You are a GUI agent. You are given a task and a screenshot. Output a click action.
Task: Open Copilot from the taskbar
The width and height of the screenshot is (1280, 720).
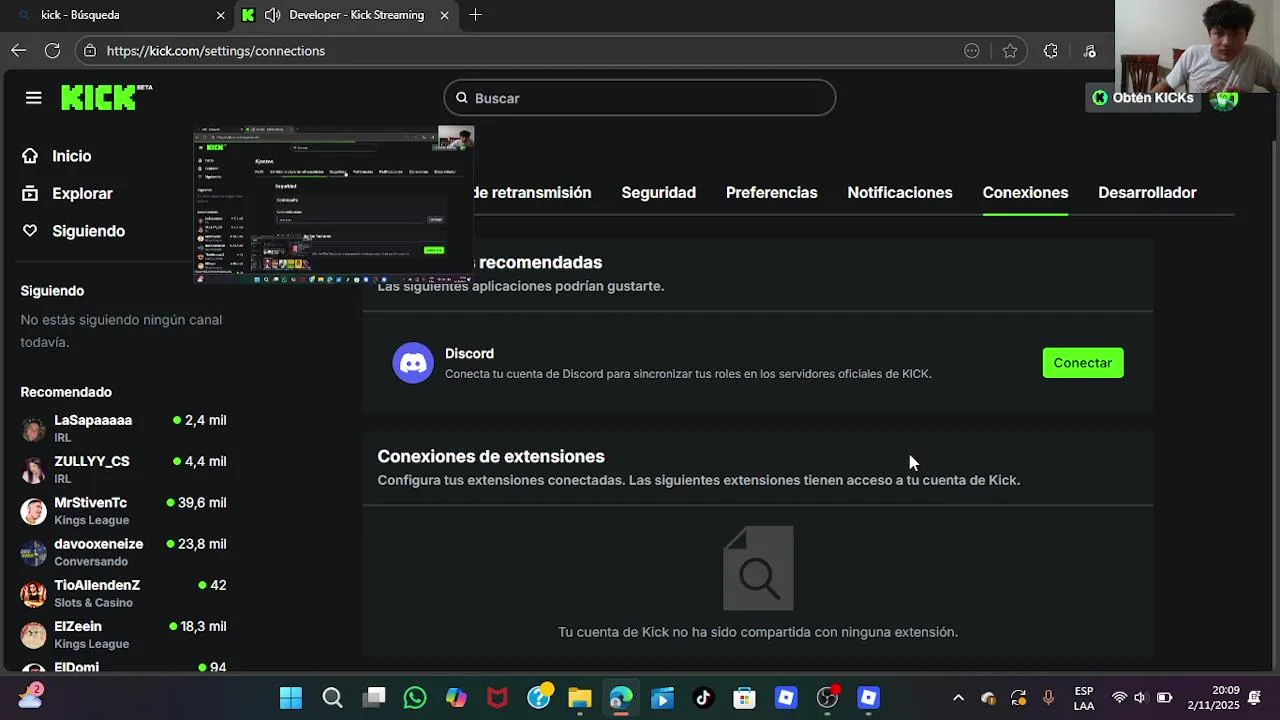click(x=456, y=698)
